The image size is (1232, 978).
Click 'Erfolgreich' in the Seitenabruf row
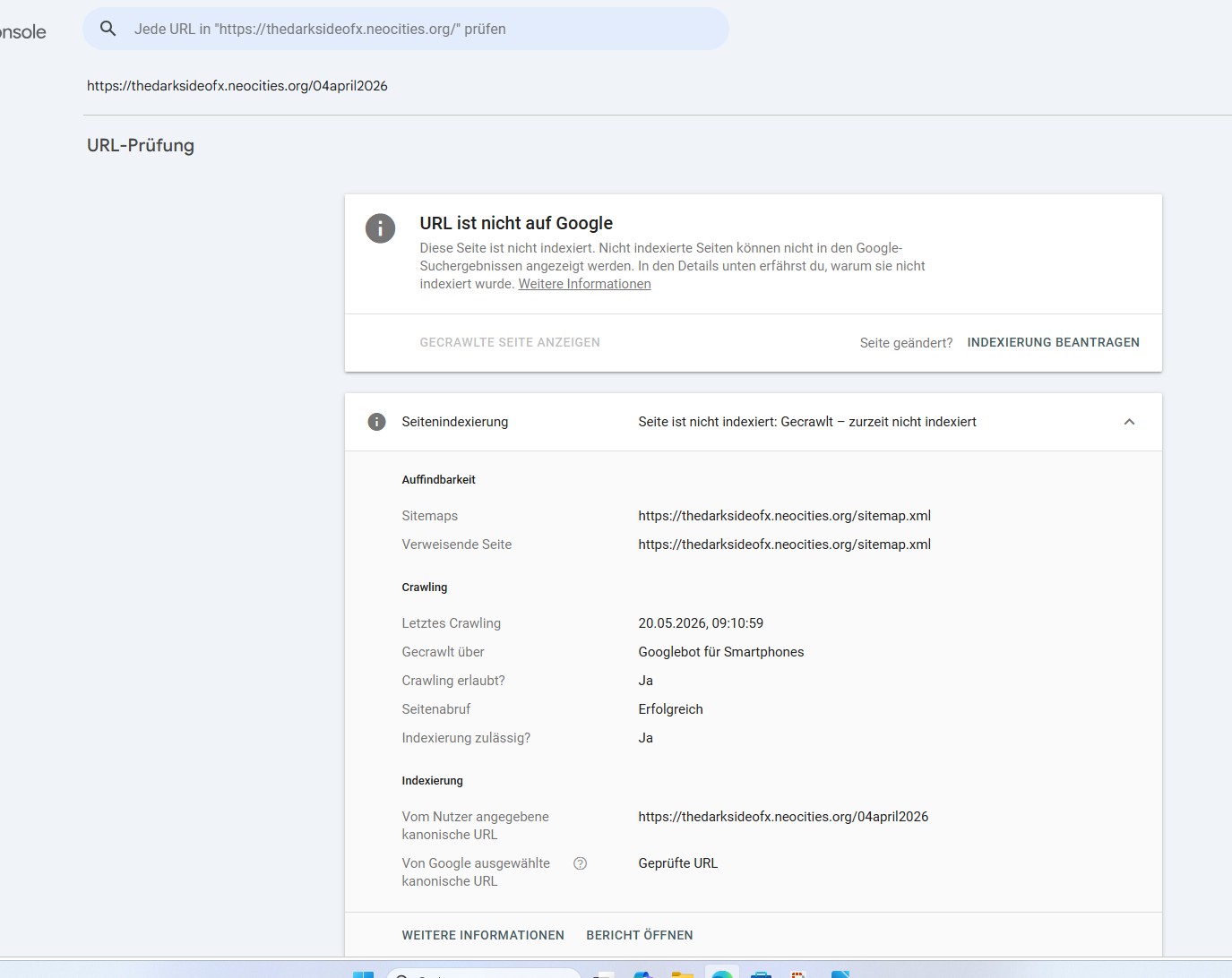tap(670, 709)
